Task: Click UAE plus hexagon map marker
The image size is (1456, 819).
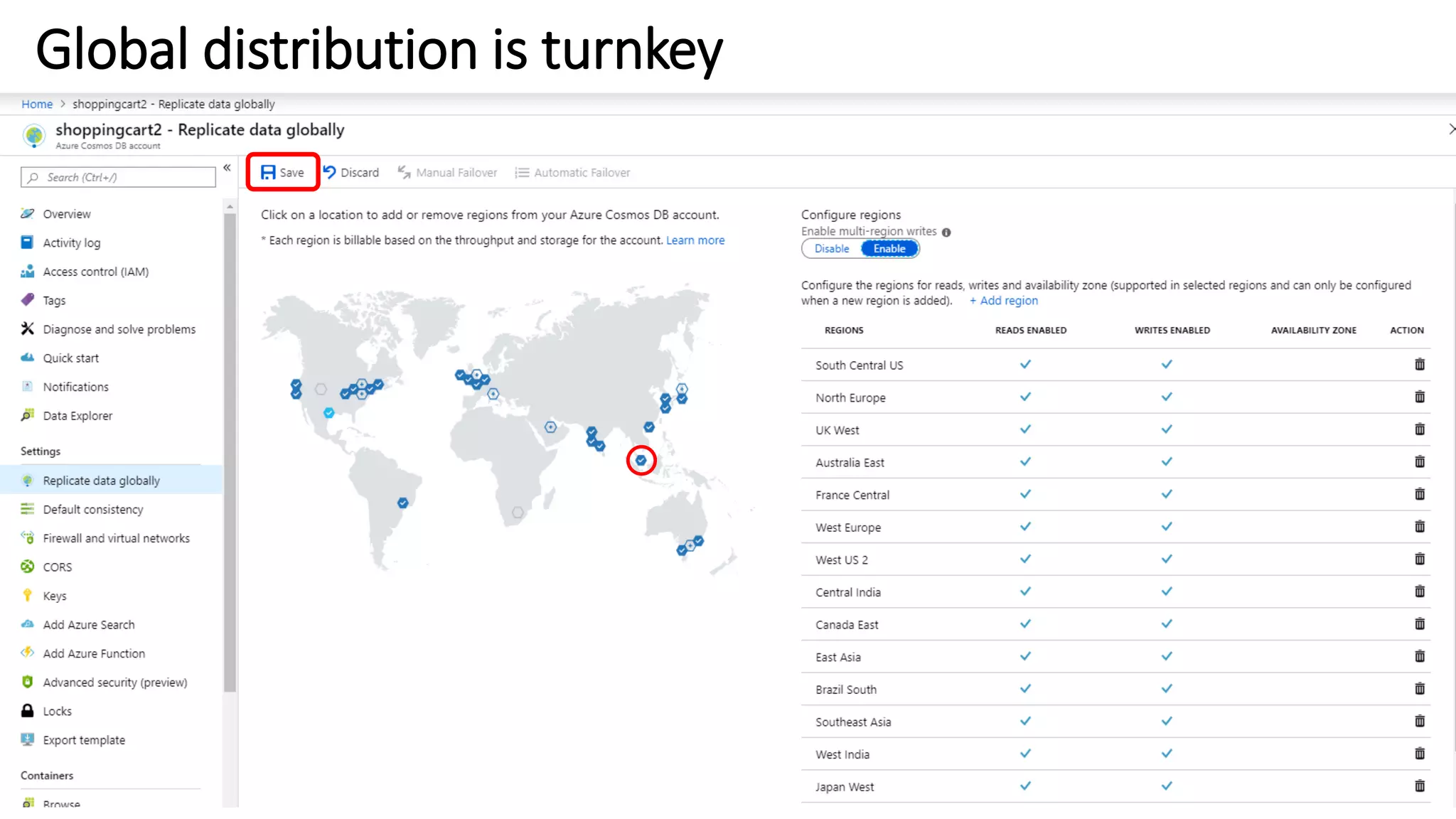Action: click(x=550, y=427)
